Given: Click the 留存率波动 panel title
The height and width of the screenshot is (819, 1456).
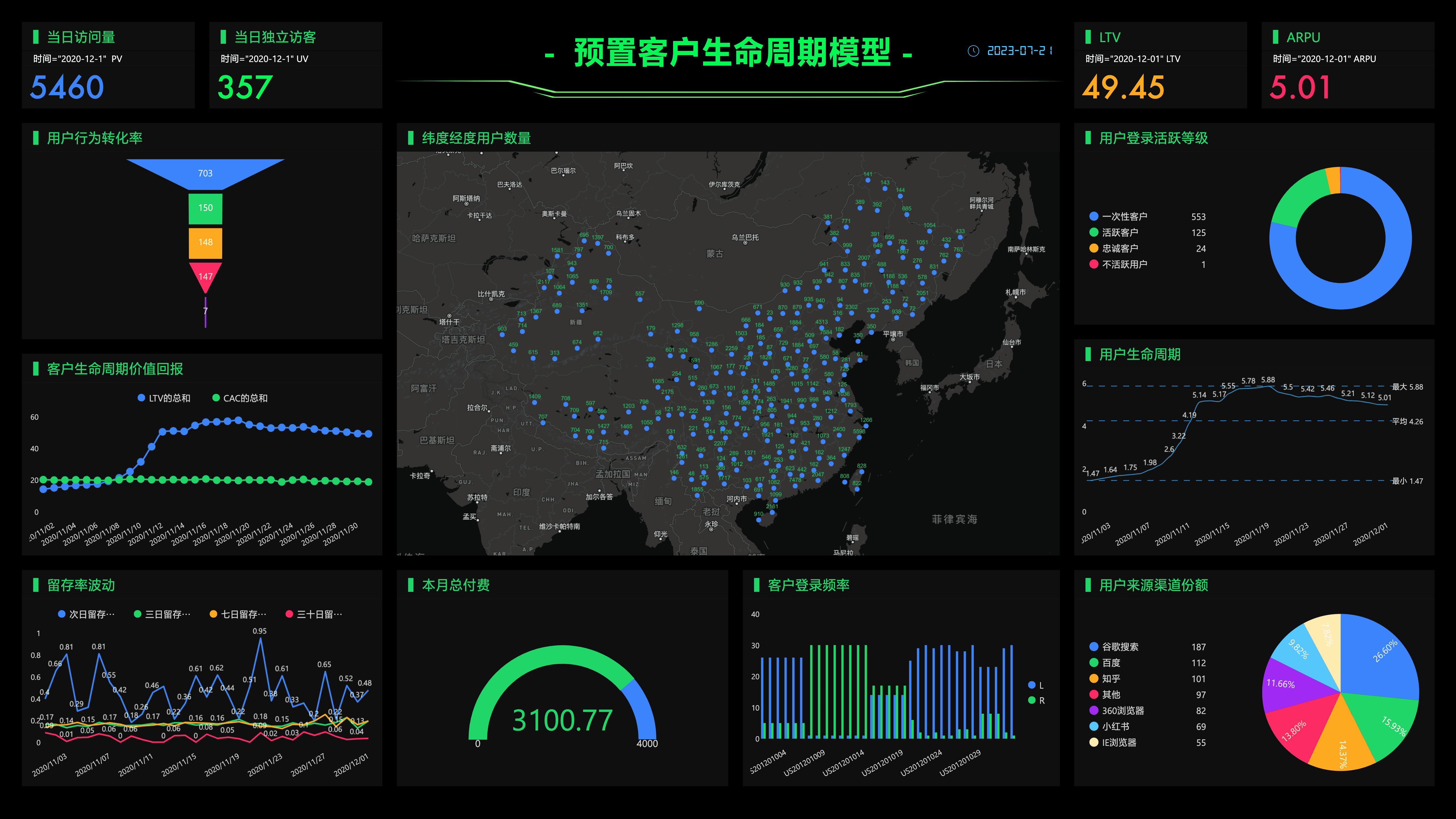Looking at the screenshot, I should (x=81, y=585).
